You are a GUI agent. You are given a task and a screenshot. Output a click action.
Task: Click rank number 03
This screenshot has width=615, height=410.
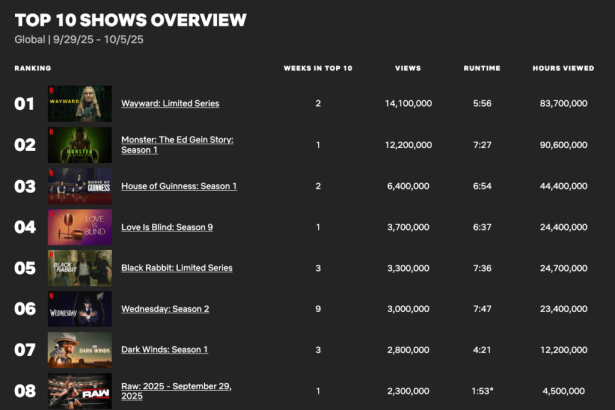click(25, 186)
